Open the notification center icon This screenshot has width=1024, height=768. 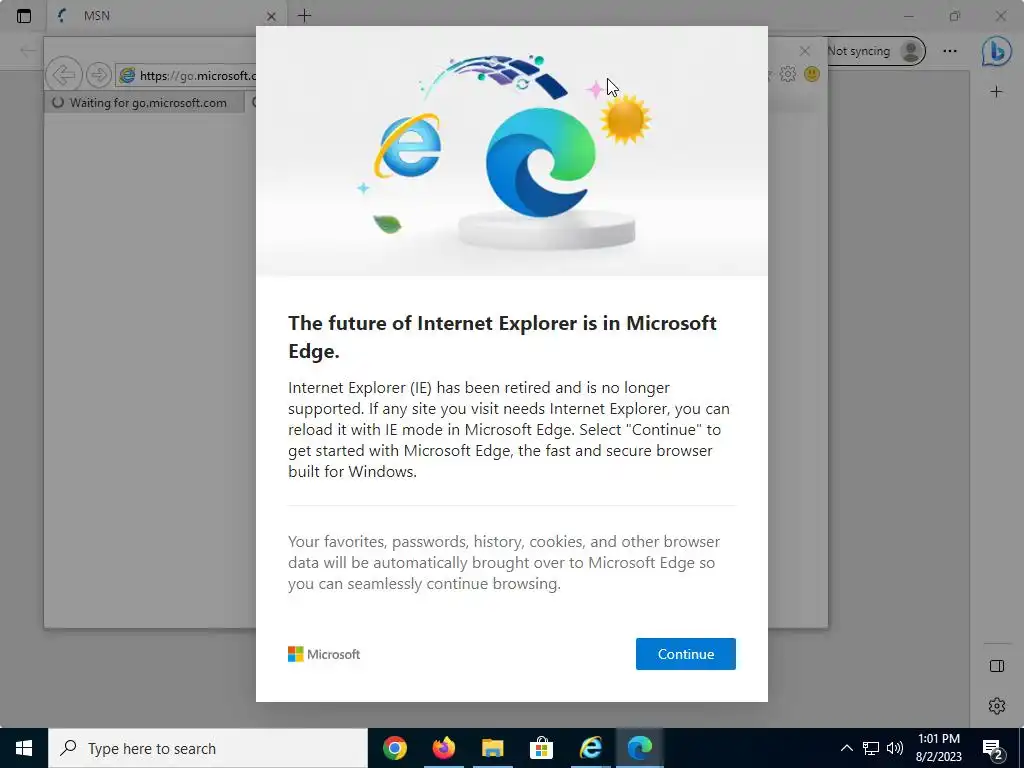[x=993, y=749]
